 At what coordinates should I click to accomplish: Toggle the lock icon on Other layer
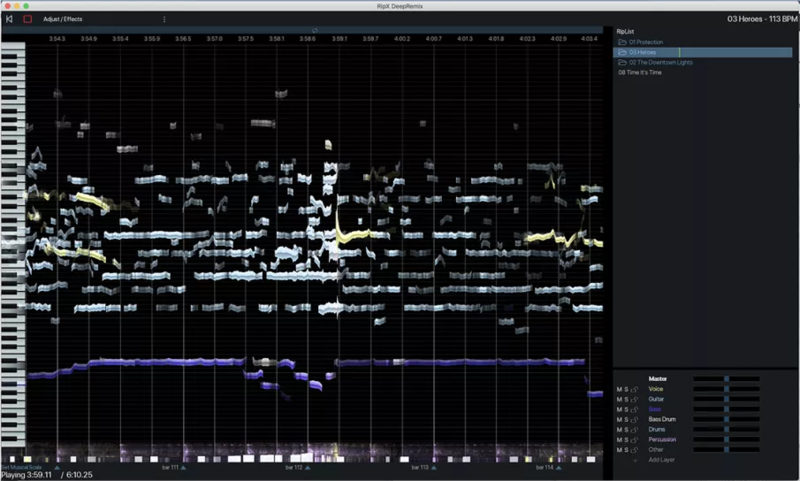click(x=635, y=450)
